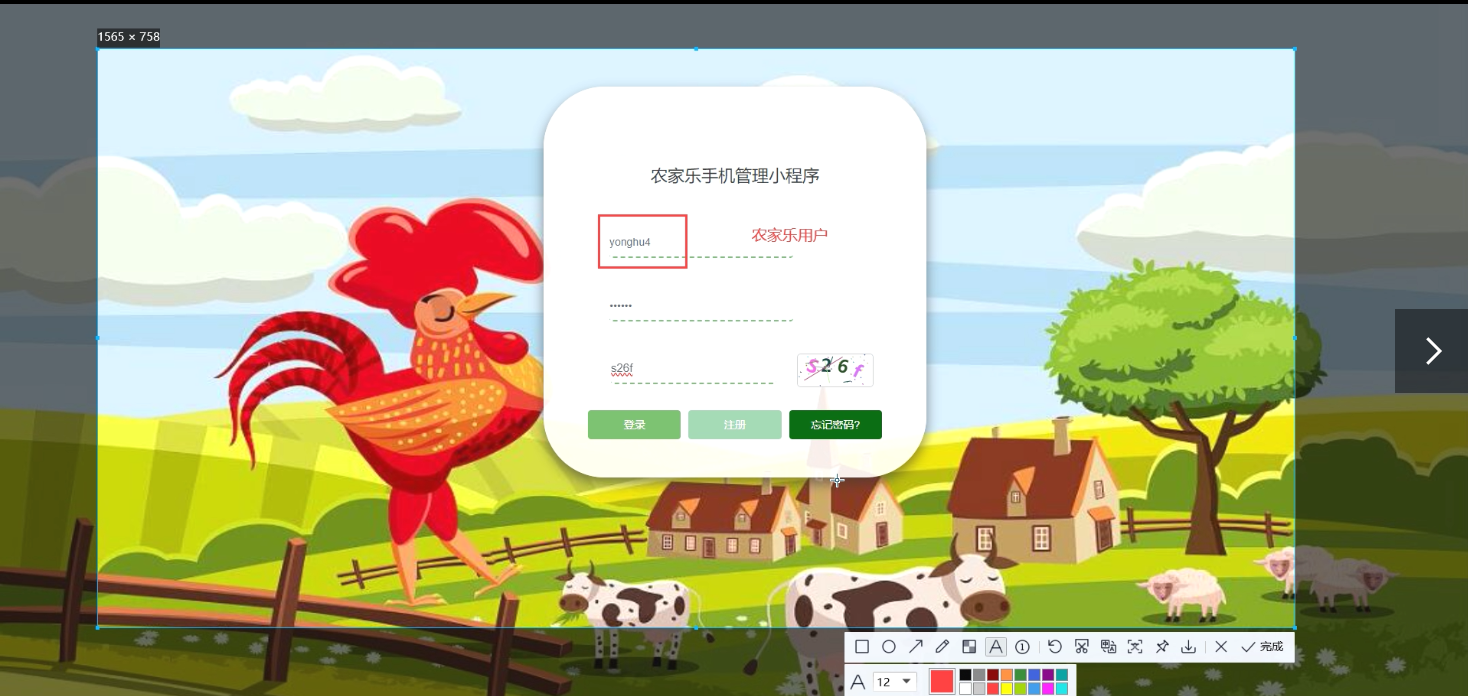Run OCR text recognition on capture
The image size is (1468, 696).
[1135, 647]
